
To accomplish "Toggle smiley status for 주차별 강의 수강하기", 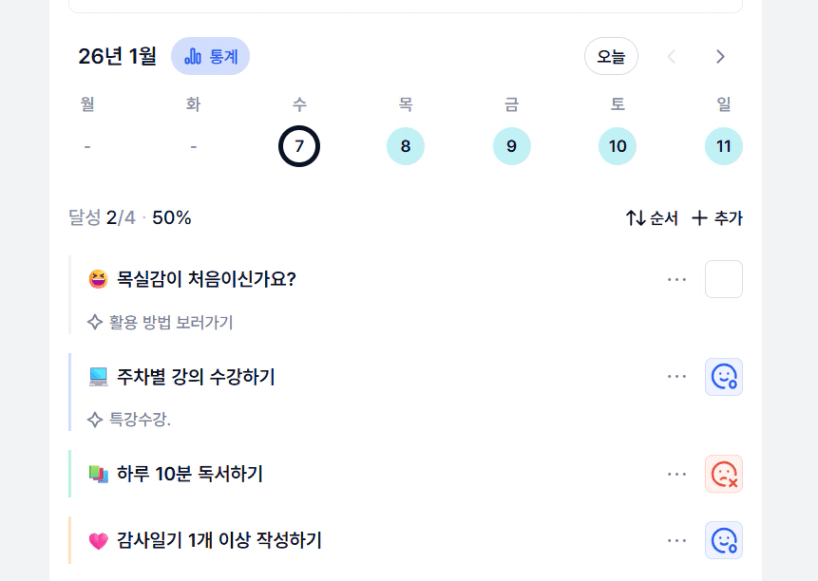I will [x=723, y=377].
